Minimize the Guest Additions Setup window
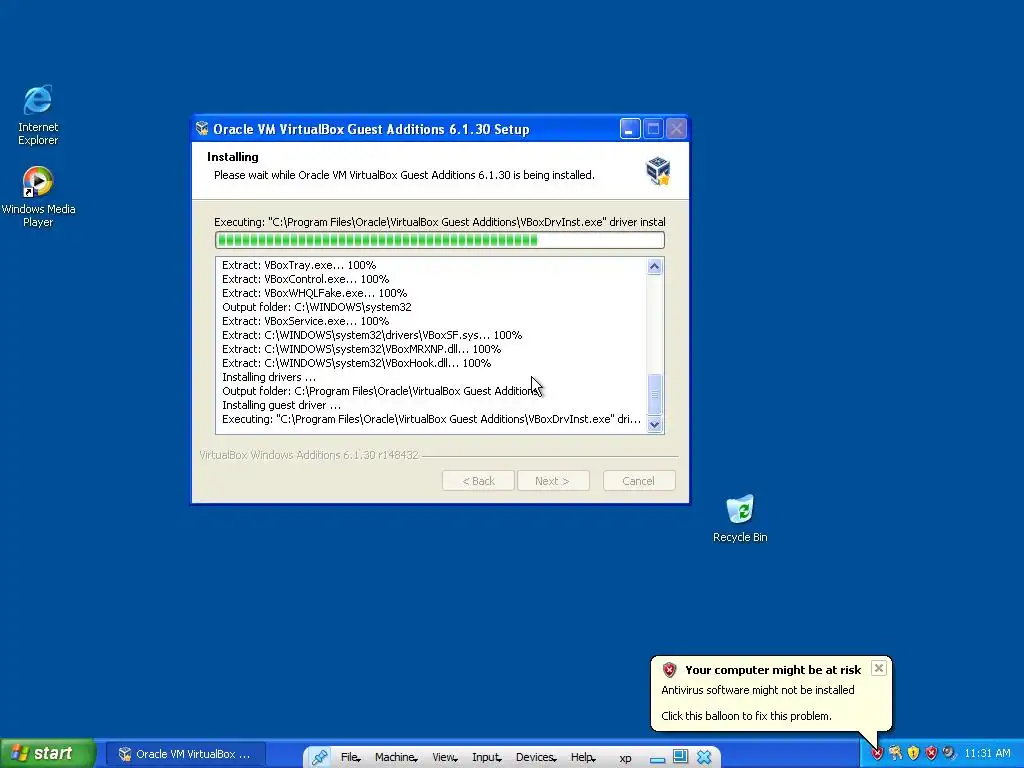The width and height of the screenshot is (1024, 768). 630,129
